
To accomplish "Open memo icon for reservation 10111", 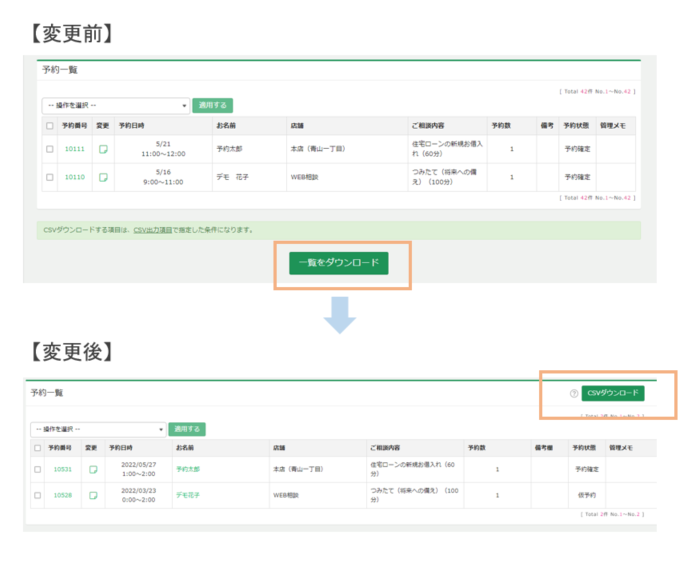I will (103, 149).
